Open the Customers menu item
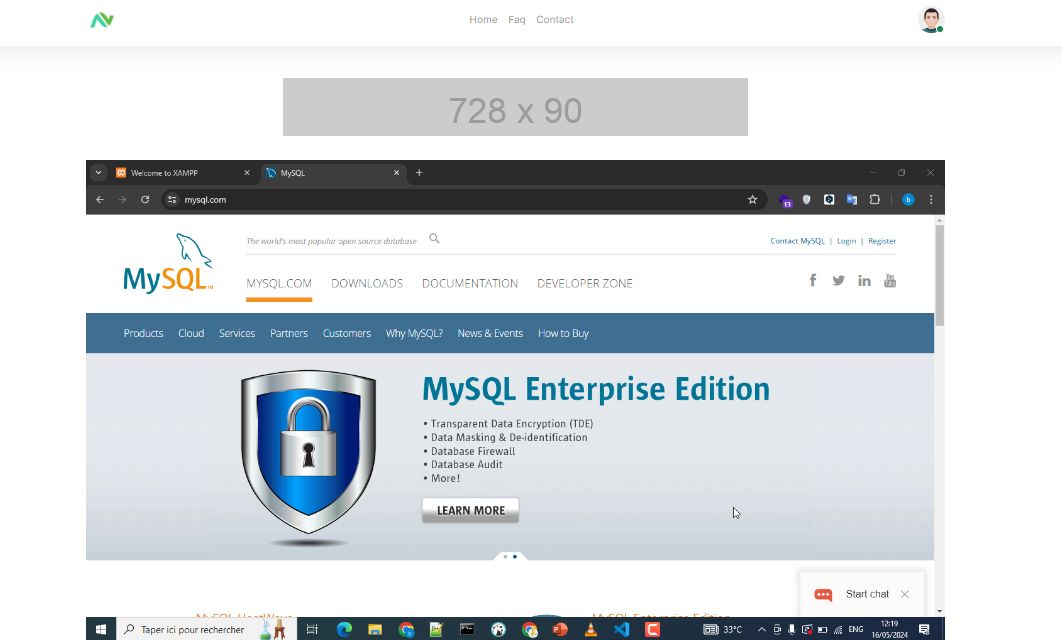The image size is (1062, 640). point(347,333)
